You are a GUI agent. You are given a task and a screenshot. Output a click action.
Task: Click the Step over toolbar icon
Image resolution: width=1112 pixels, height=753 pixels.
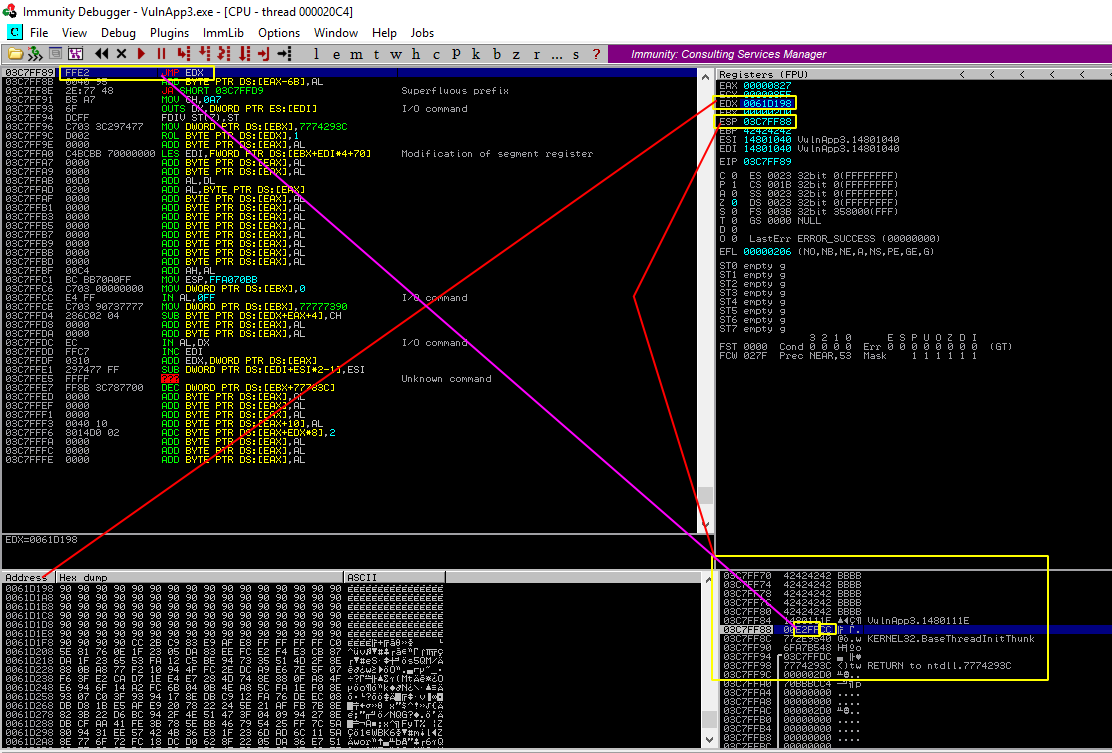(x=204, y=54)
